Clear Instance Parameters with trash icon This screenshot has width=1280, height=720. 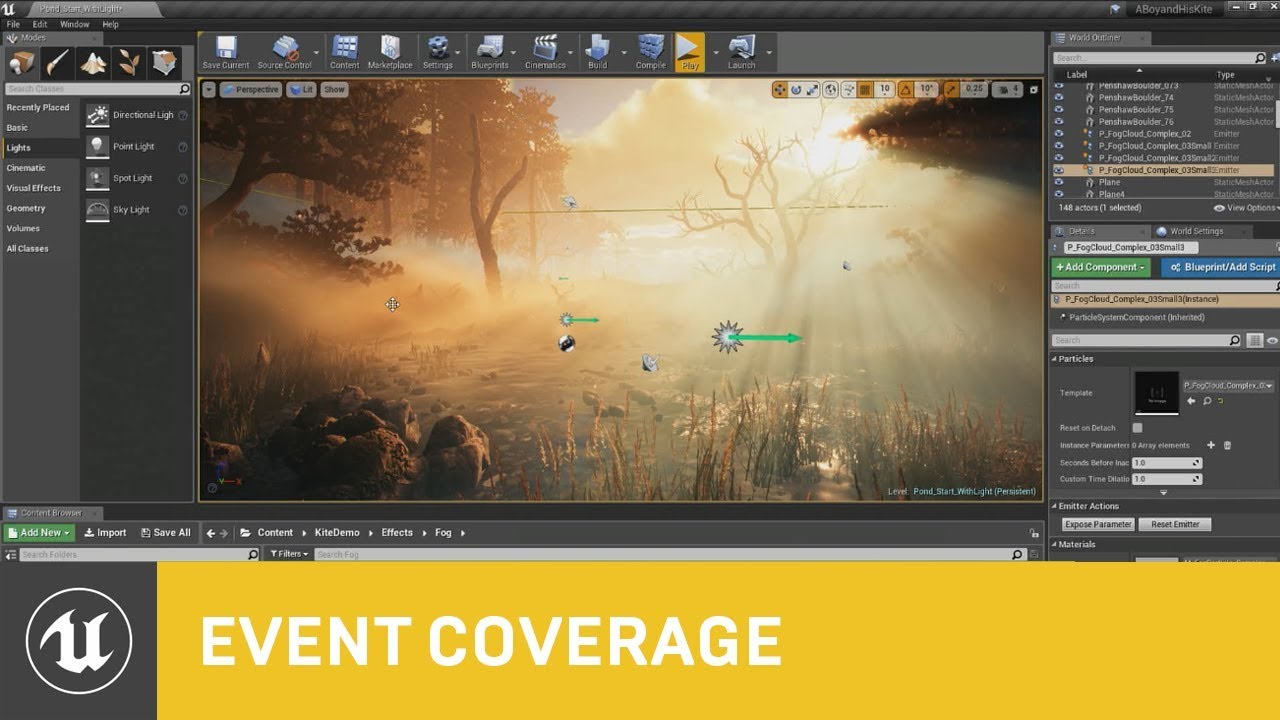[1227, 445]
